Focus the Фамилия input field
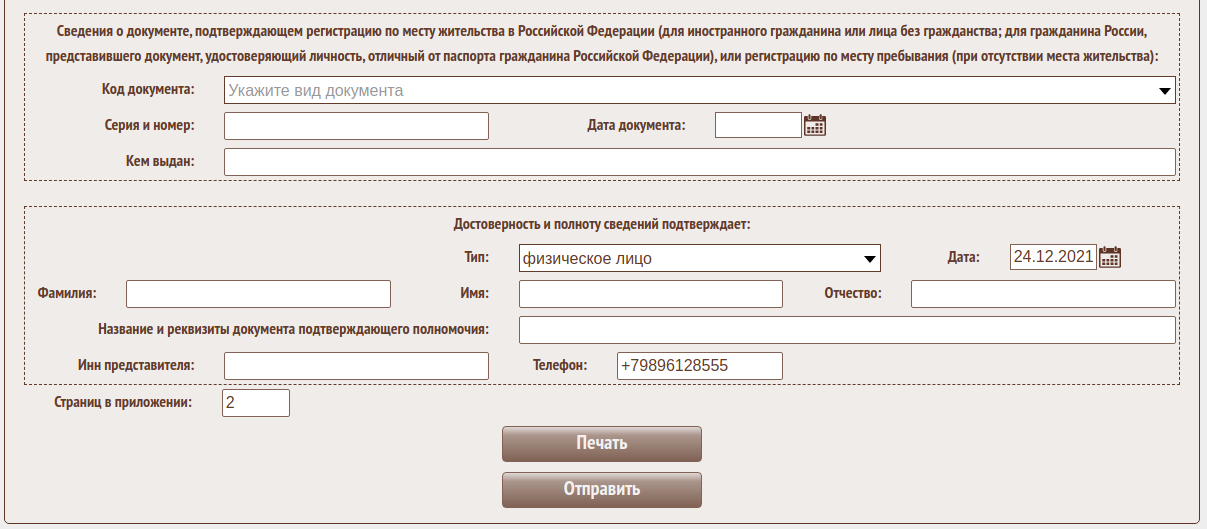The width and height of the screenshot is (1207, 529). pyautogui.click(x=258, y=294)
